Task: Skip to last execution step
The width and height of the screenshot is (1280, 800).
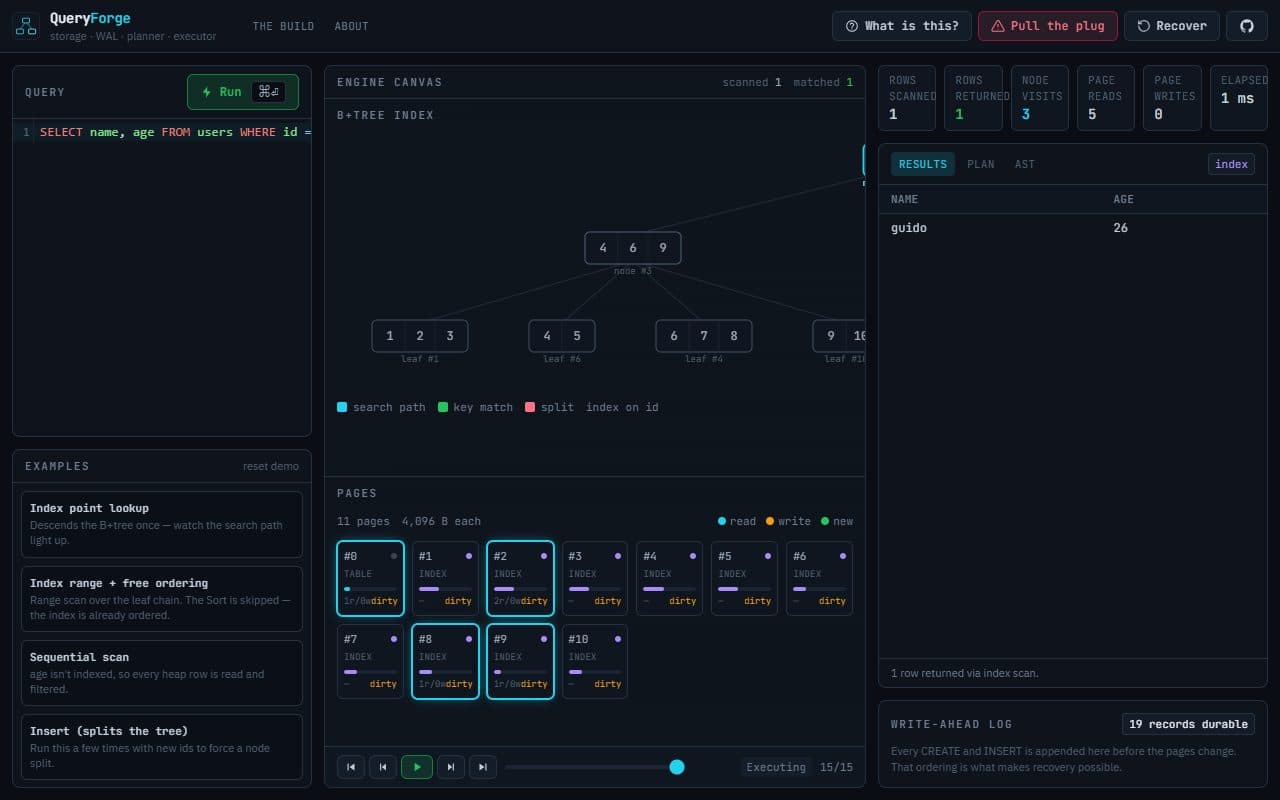Action: click(483, 767)
